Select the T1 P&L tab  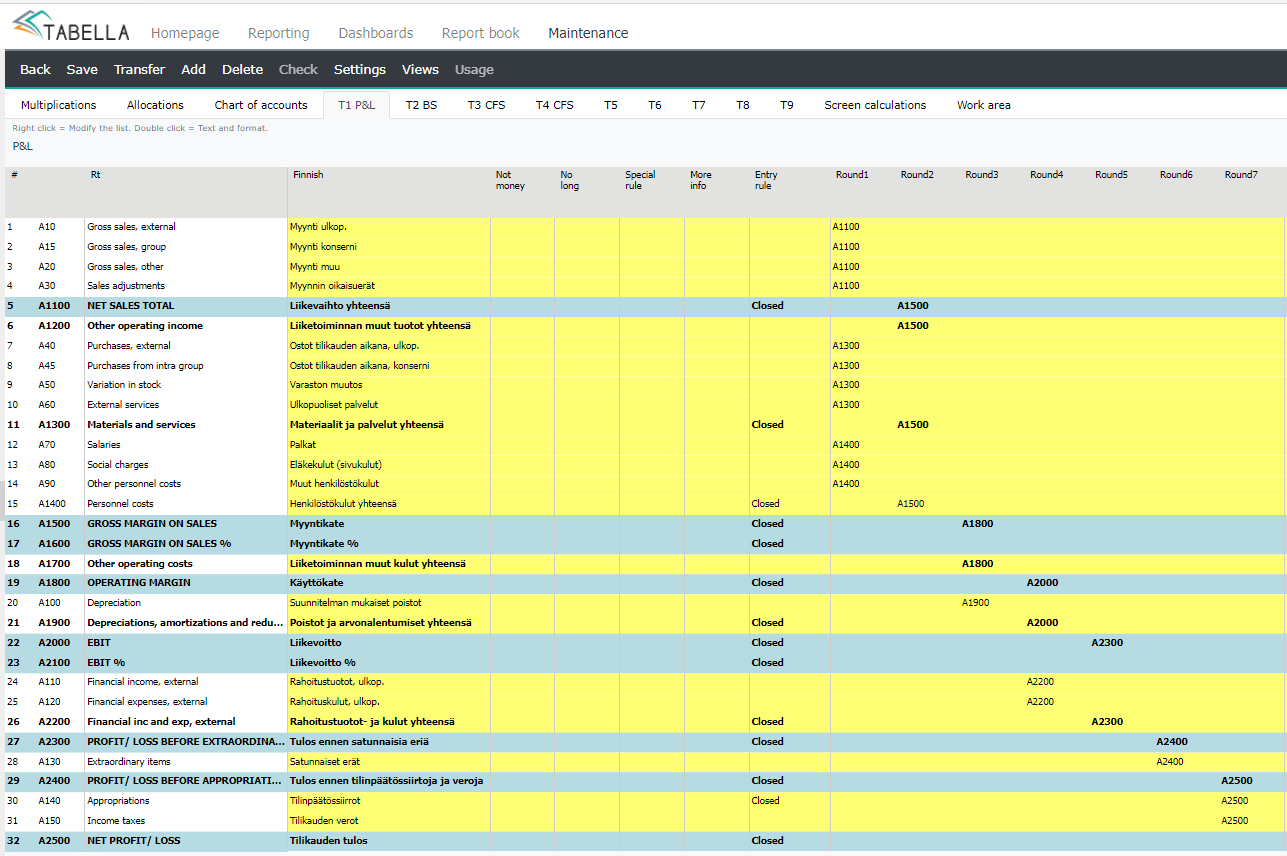tap(357, 105)
